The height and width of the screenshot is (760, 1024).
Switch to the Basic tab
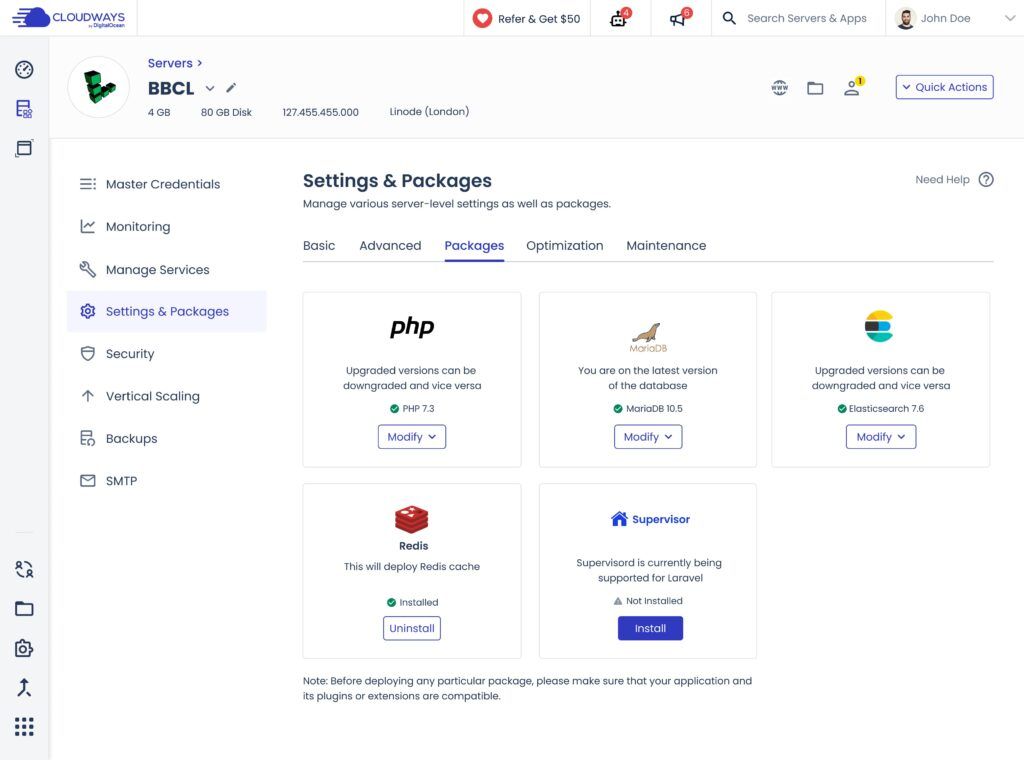[319, 245]
